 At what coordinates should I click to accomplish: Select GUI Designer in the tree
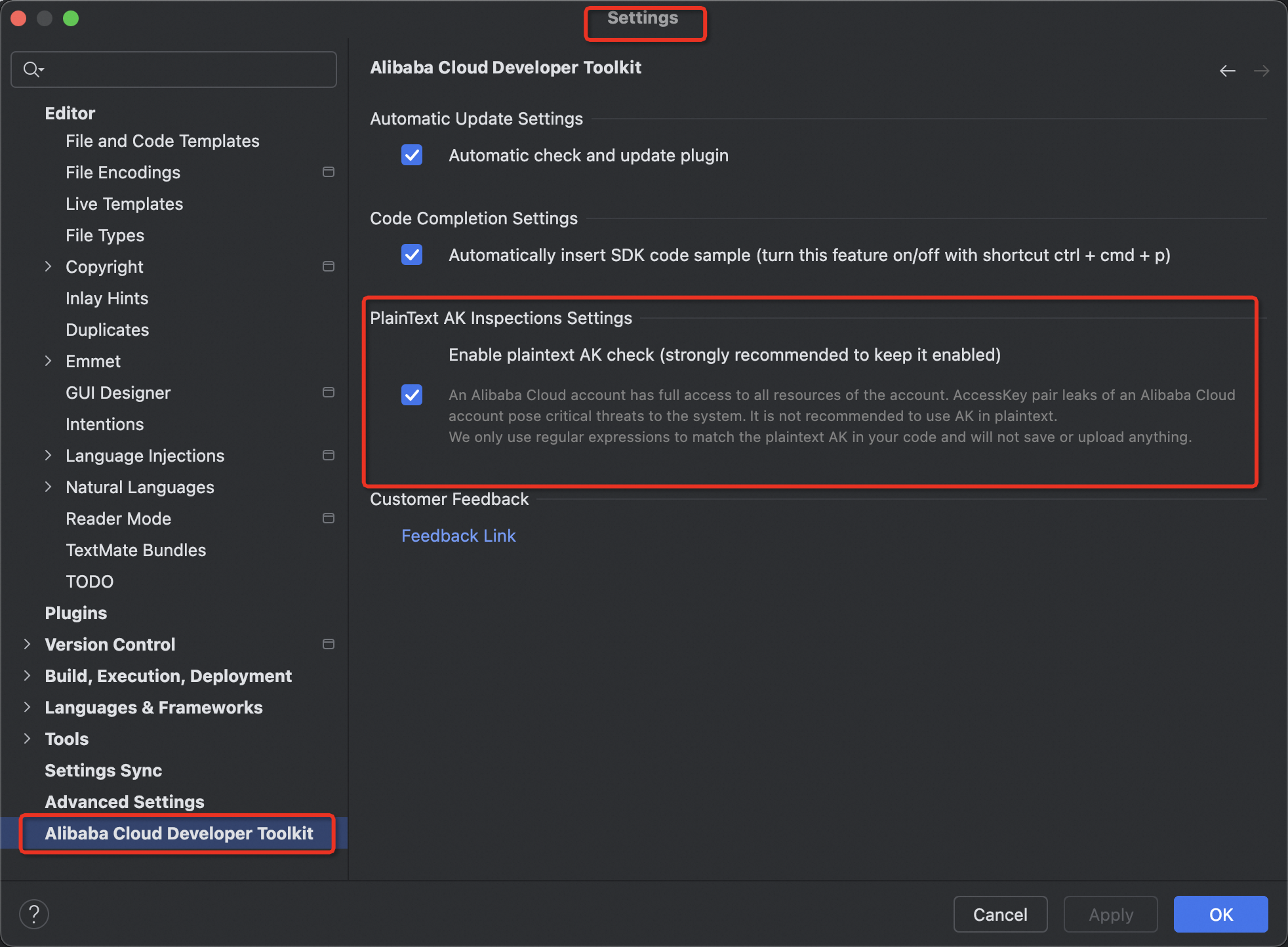coord(118,393)
